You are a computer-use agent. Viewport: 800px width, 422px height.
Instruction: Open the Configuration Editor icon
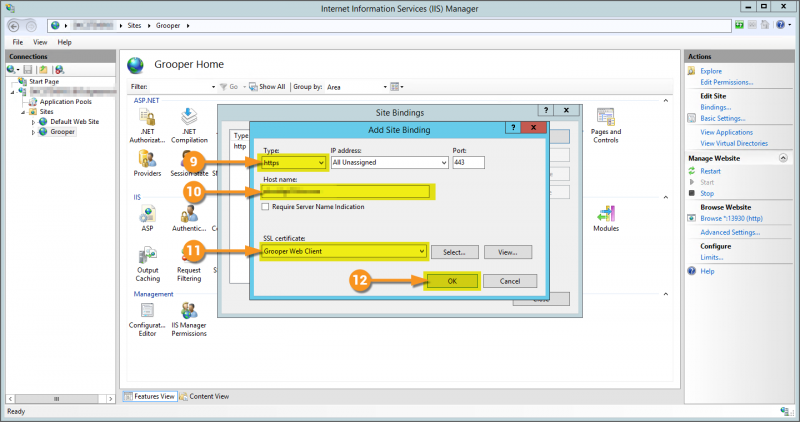[147, 311]
